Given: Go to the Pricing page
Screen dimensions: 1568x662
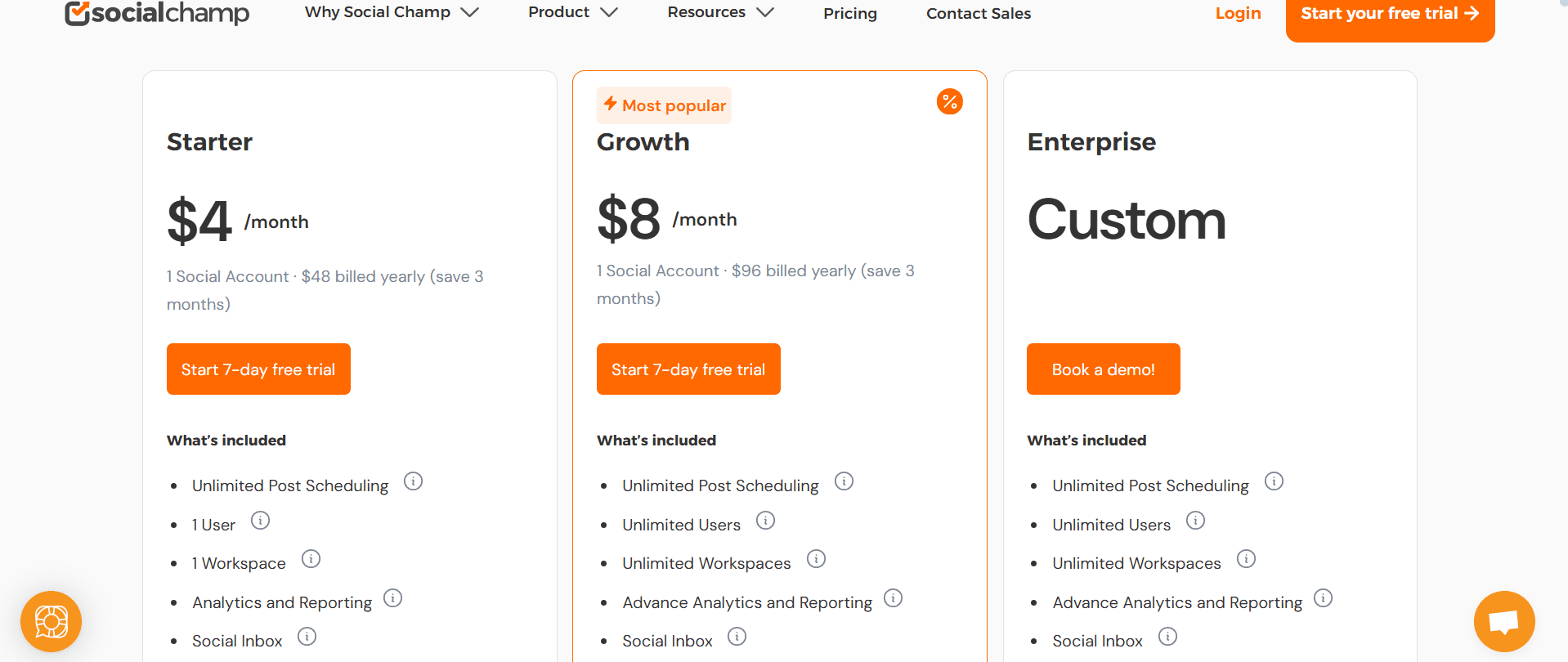Looking at the screenshot, I should [x=849, y=14].
